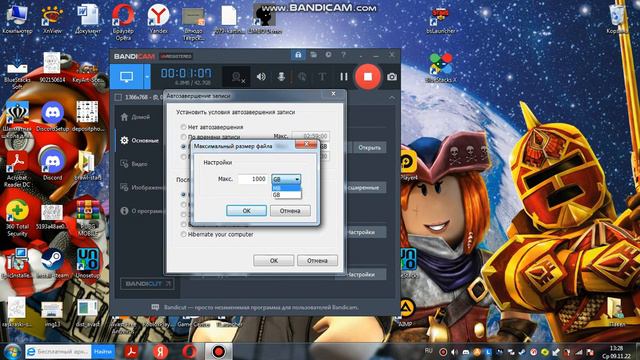The image size is (640, 360).
Task: Open the Изображения tab in Bandicam sidebar
Action: pyautogui.click(x=142, y=187)
